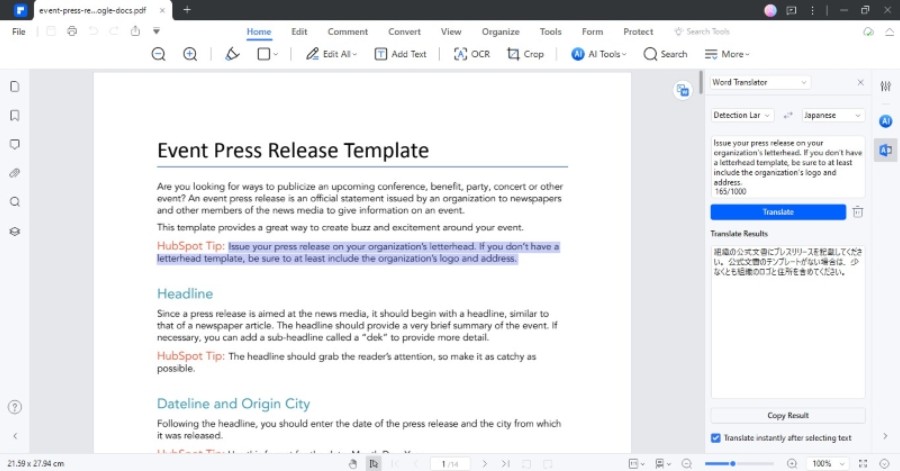The width and height of the screenshot is (900, 471).
Task: Clear translation text with the trash icon
Action: [858, 212]
